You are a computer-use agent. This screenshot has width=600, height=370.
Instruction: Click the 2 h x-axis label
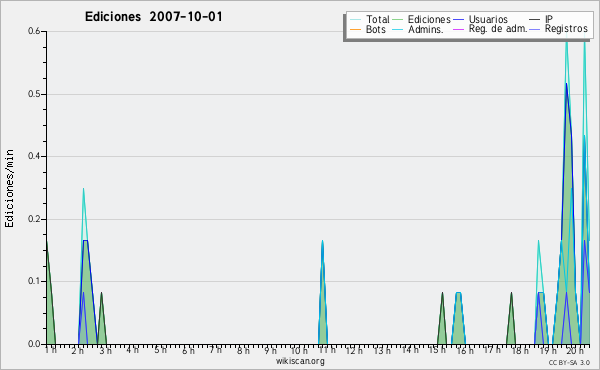tap(77, 350)
